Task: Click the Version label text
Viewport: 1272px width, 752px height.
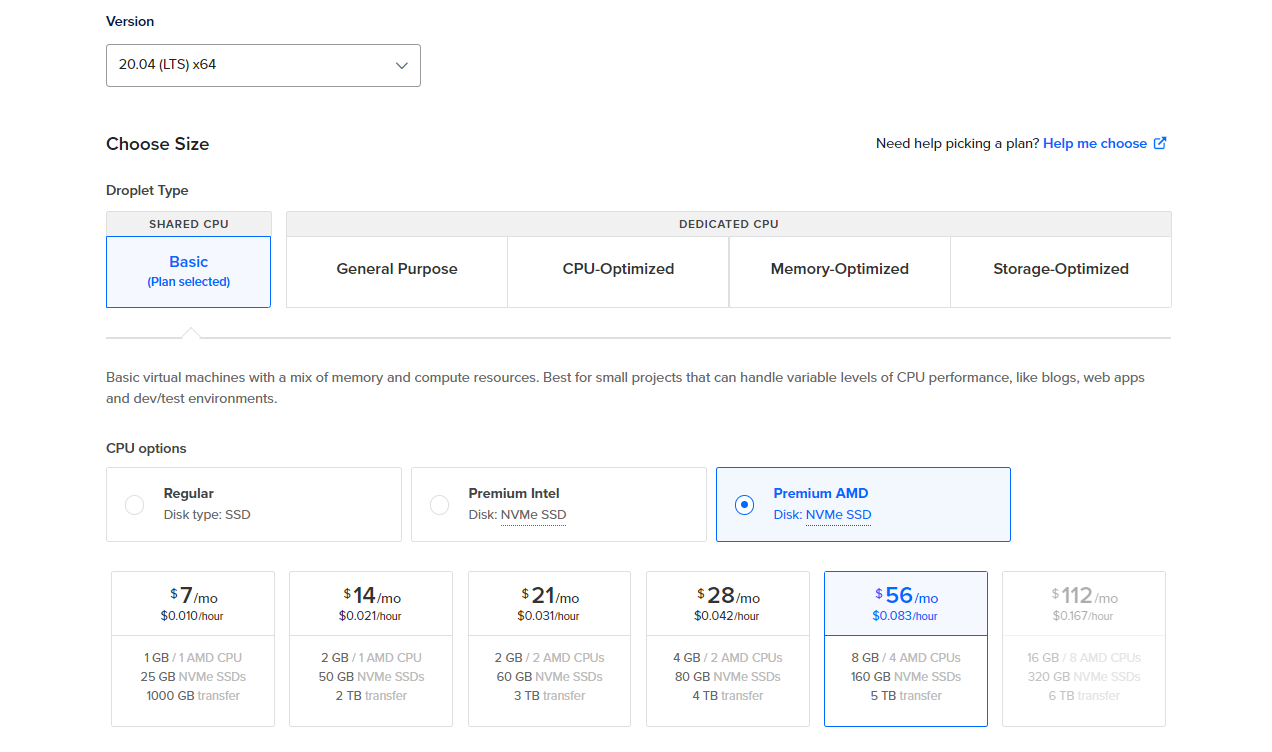Action: 130,21
